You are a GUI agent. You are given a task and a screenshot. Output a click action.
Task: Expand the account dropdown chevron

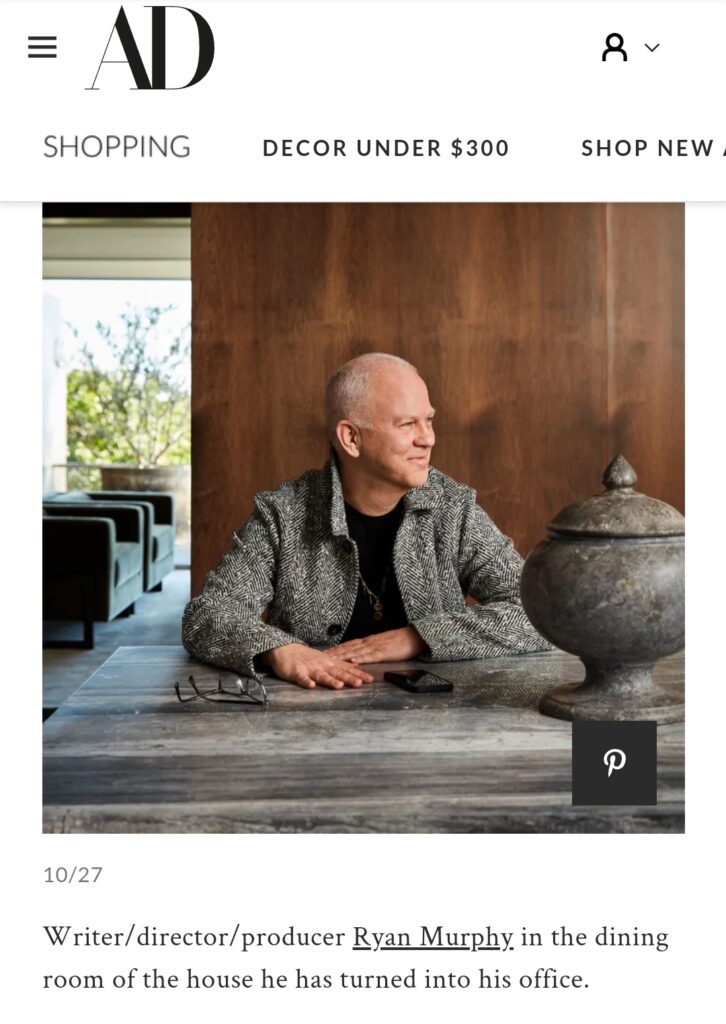pos(652,48)
